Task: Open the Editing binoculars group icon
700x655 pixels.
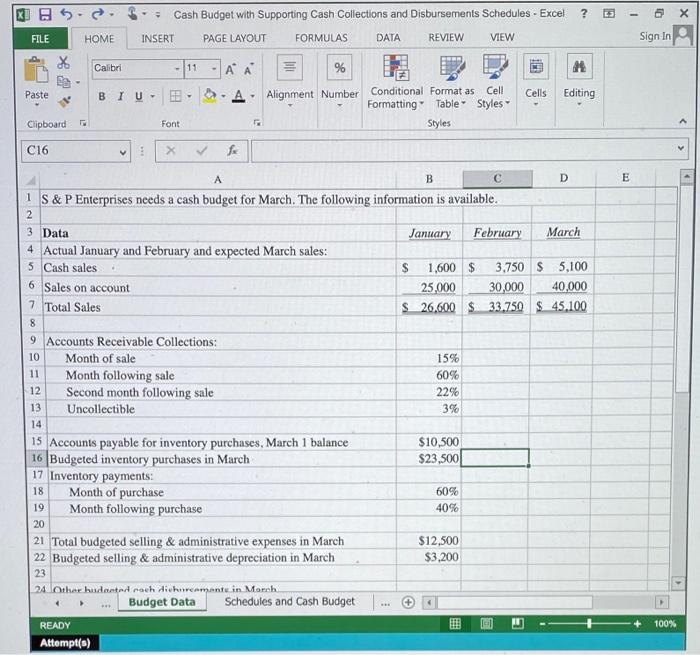Action: (x=579, y=67)
